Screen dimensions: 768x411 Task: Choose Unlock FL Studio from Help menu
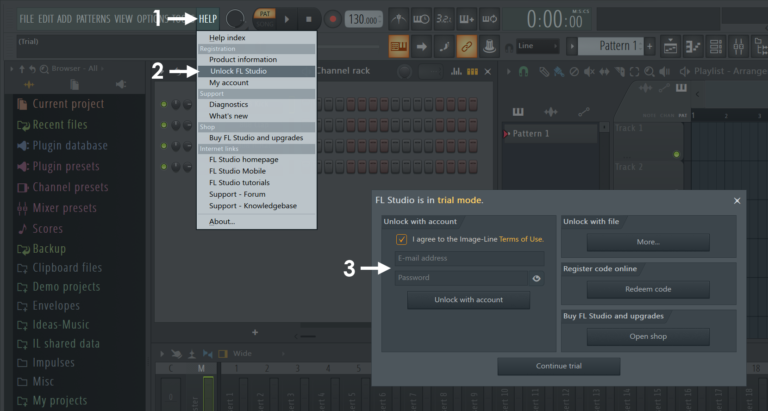point(257,71)
